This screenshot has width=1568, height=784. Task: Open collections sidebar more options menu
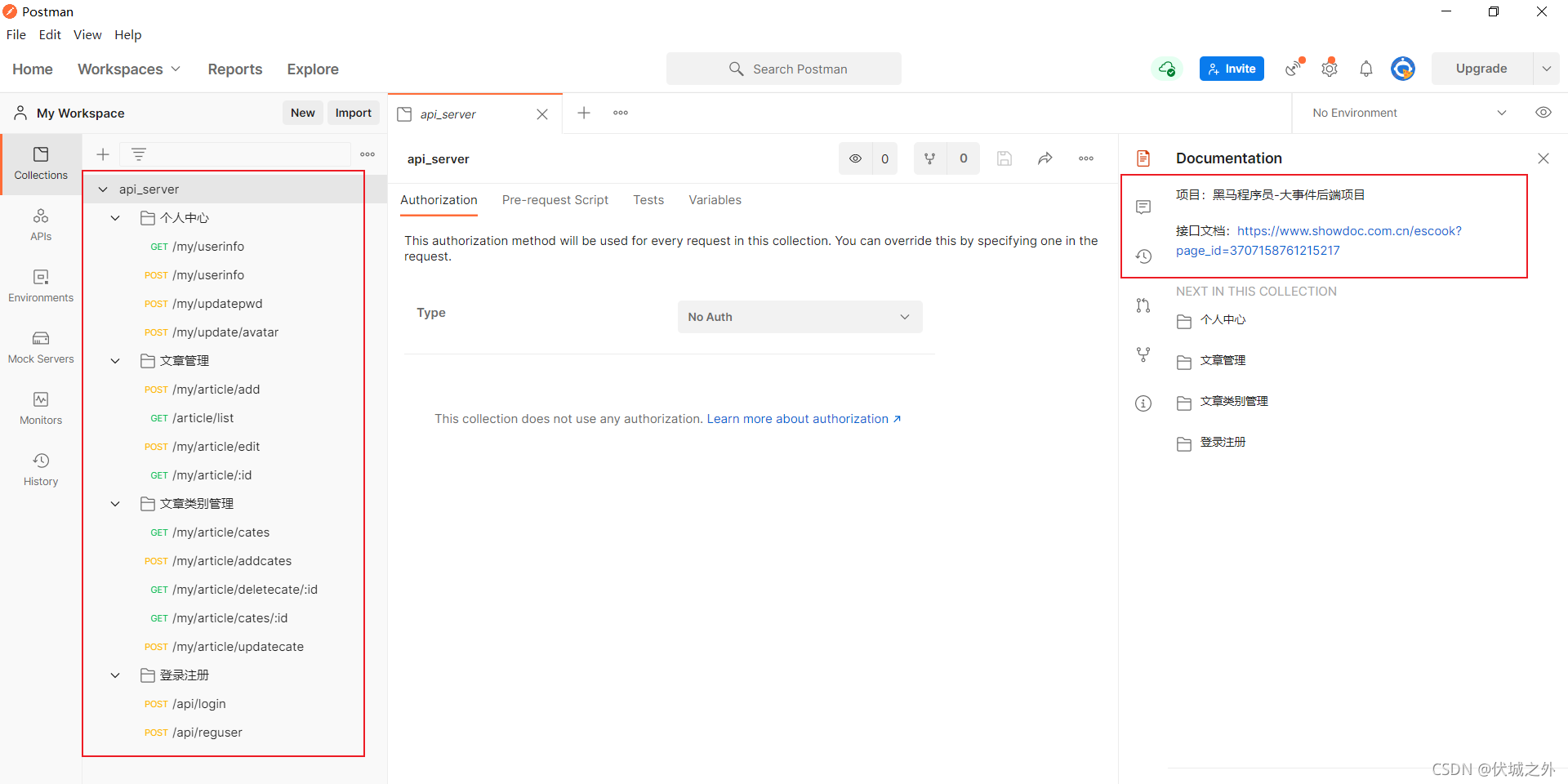(x=367, y=154)
